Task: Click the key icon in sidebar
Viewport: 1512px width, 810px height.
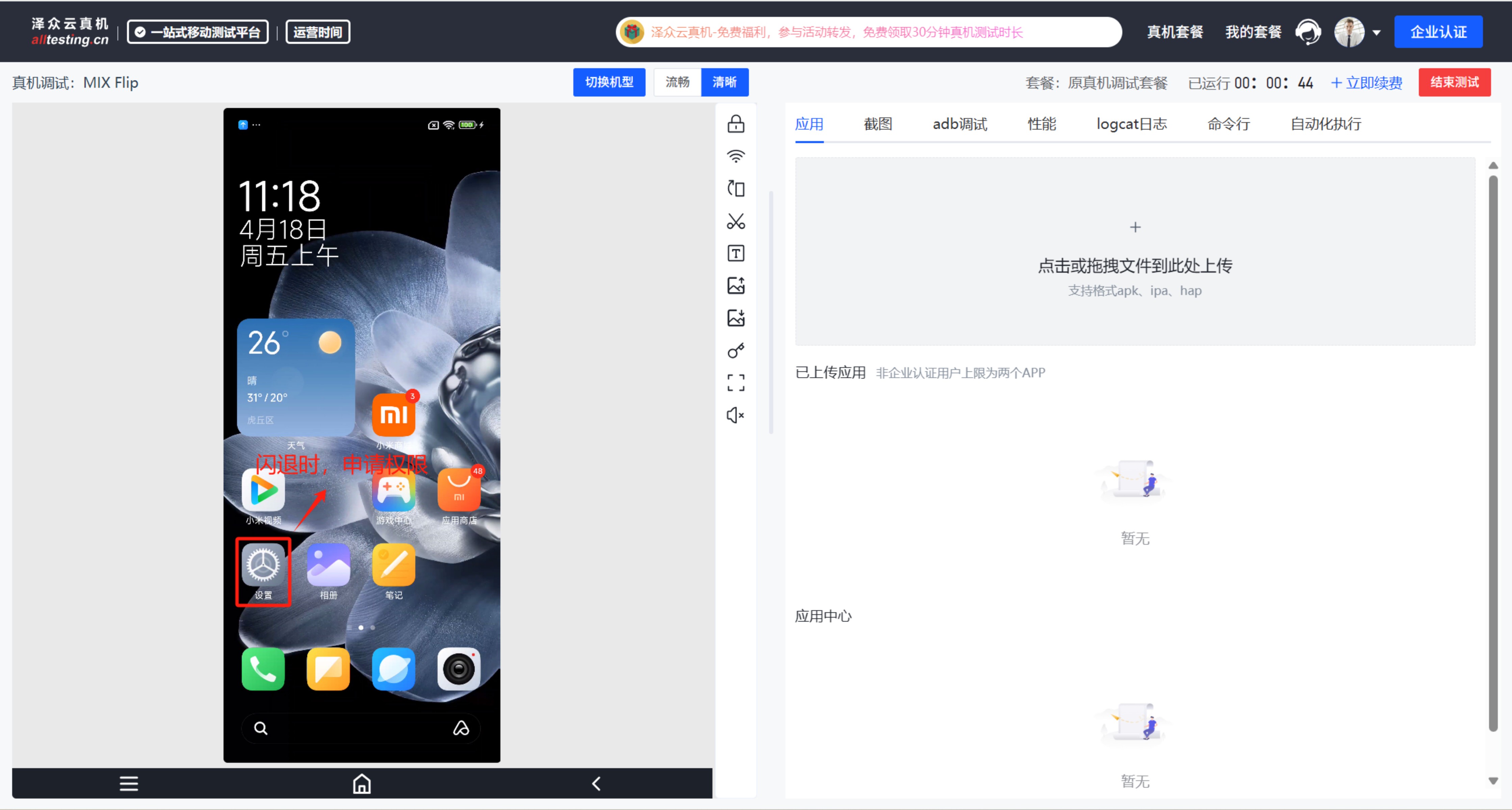Action: (x=735, y=351)
